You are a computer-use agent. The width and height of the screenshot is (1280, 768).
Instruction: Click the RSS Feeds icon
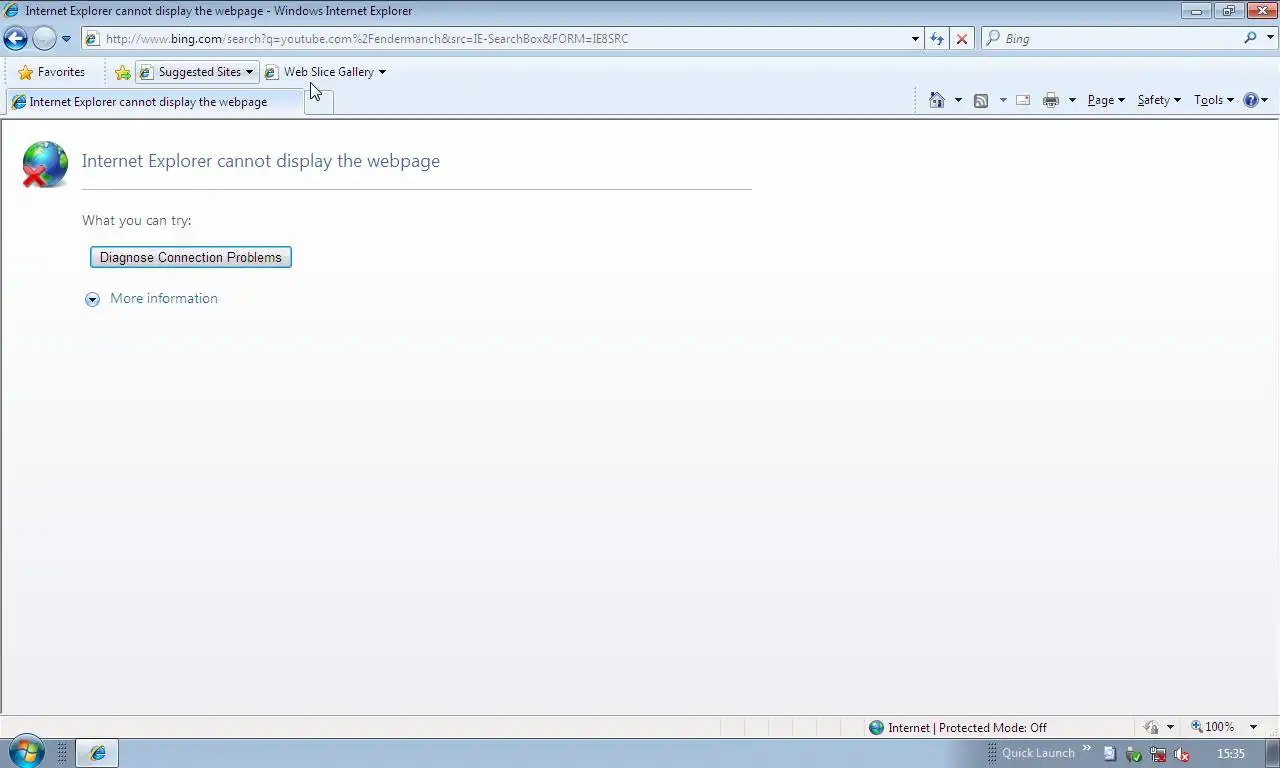tap(981, 100)
